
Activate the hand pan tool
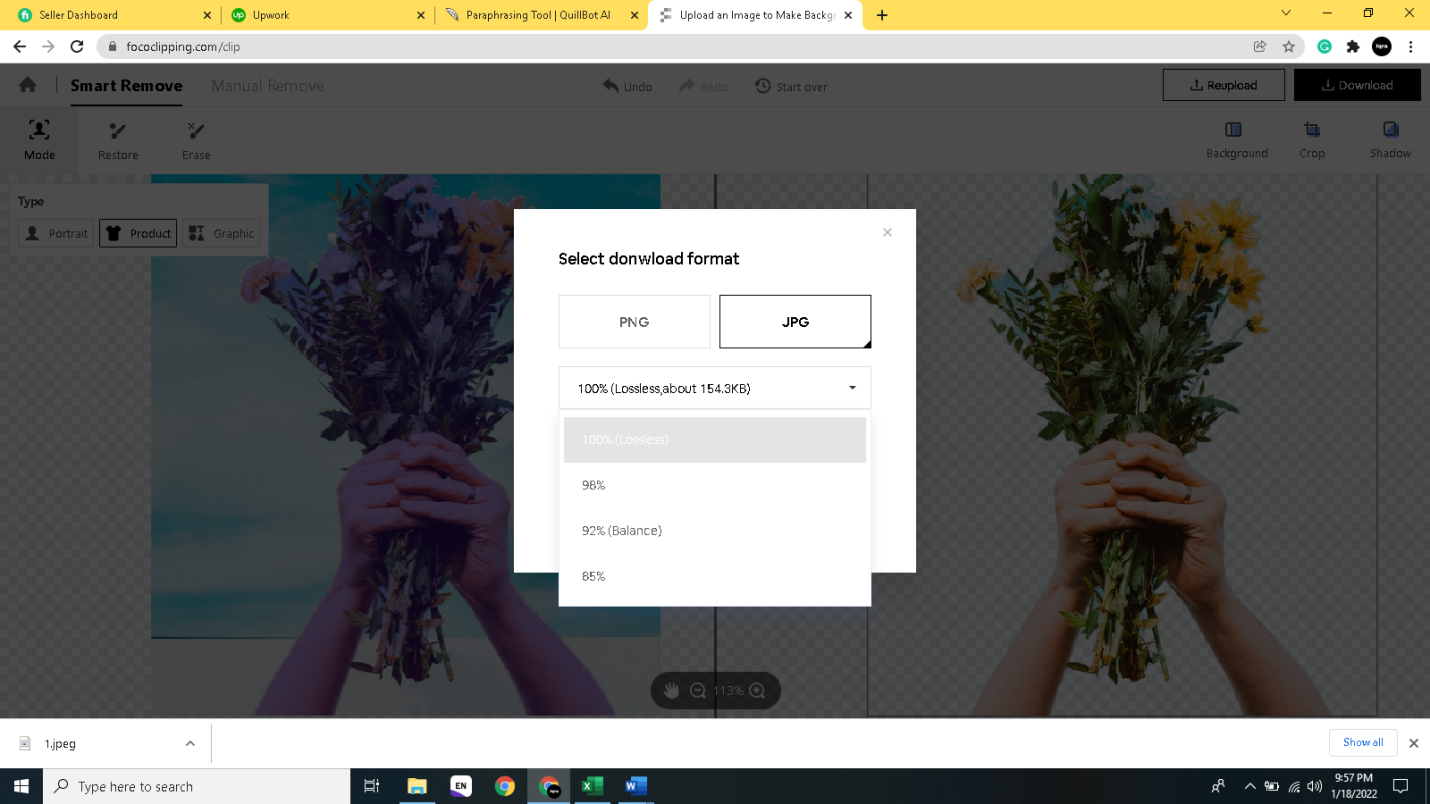click(671, 691)
